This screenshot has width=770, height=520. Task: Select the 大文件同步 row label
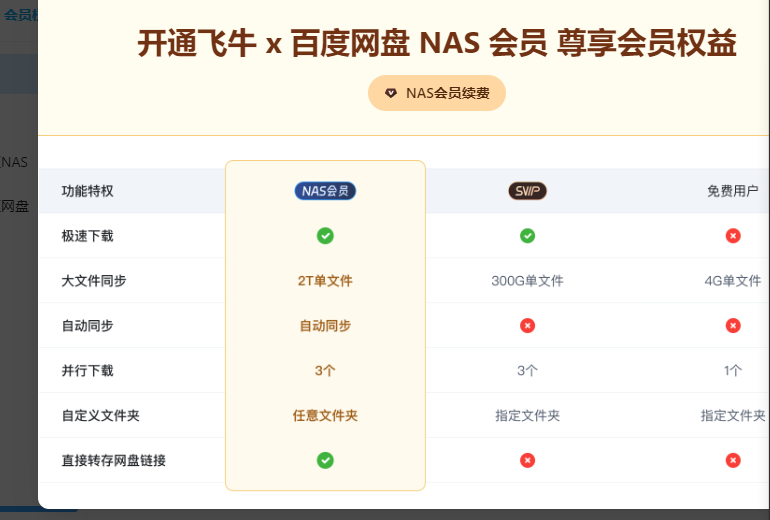tap(94, 281)
